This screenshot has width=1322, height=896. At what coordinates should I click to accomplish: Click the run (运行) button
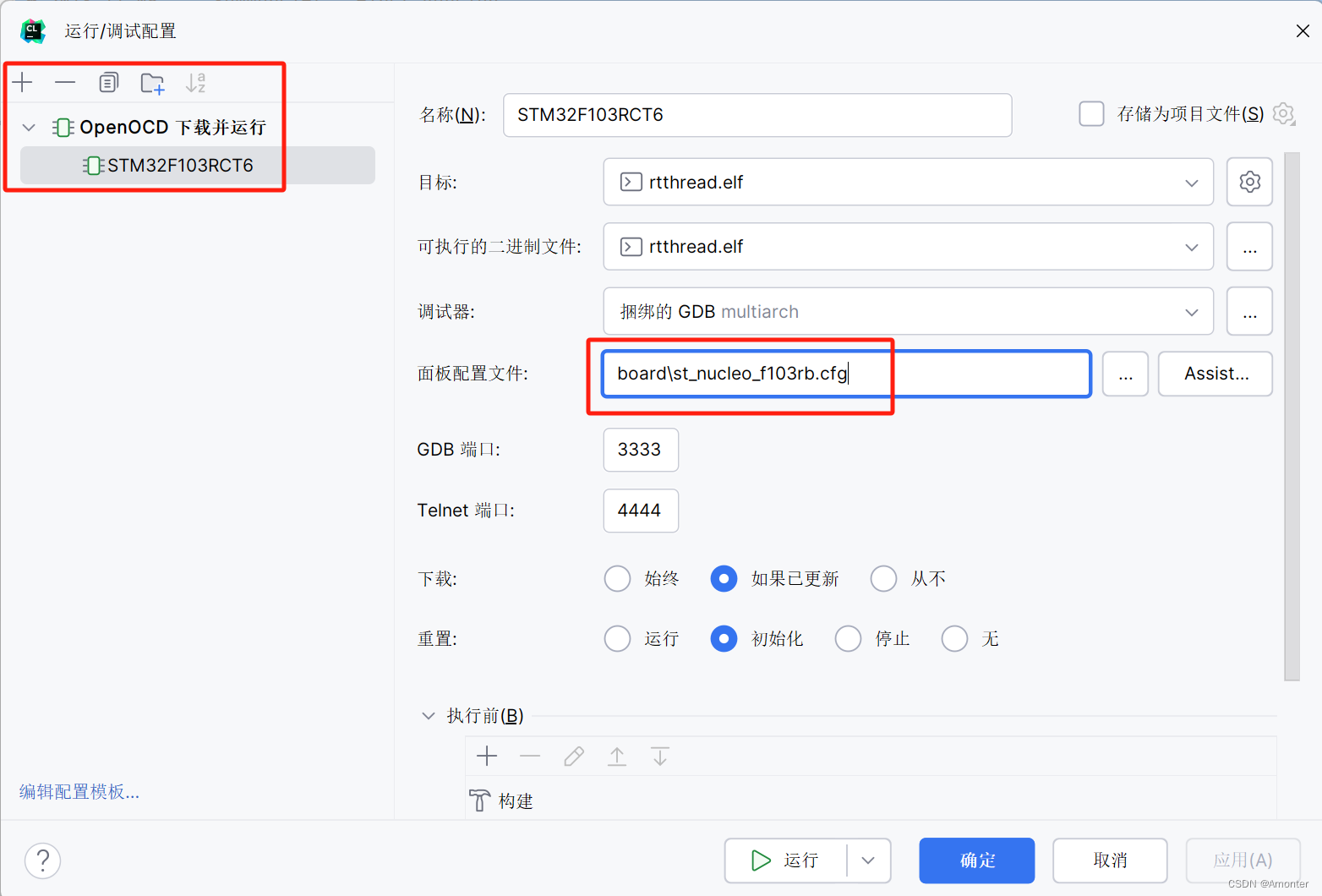(786, 860)
